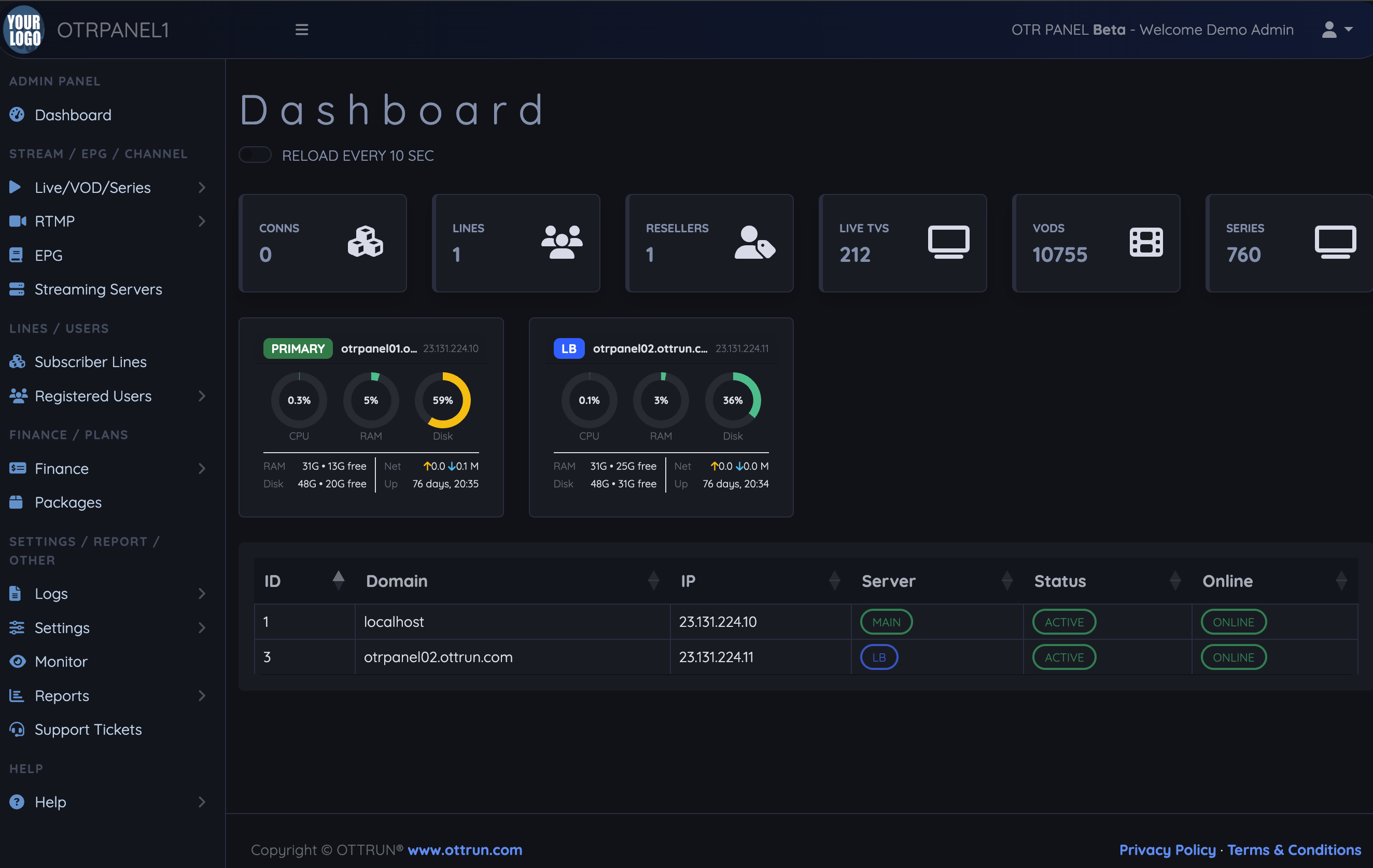Expand the RTMP submenu chevron
The height and width of the screenshot is (868, 1373).
click(x=202, y=221)
